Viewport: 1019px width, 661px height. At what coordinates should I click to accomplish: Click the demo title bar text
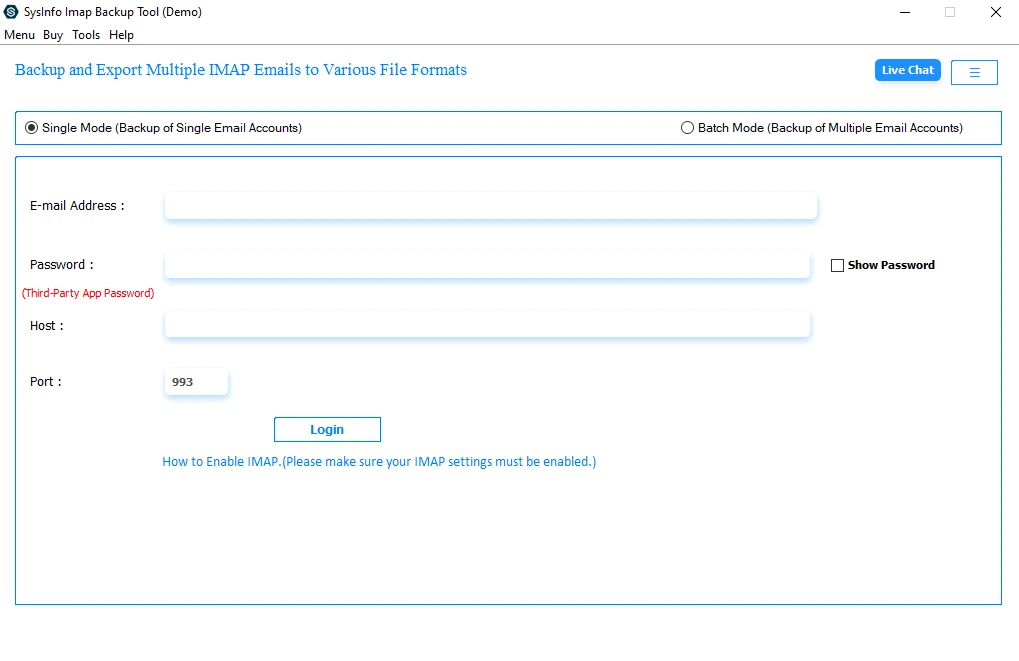[113, 12]
